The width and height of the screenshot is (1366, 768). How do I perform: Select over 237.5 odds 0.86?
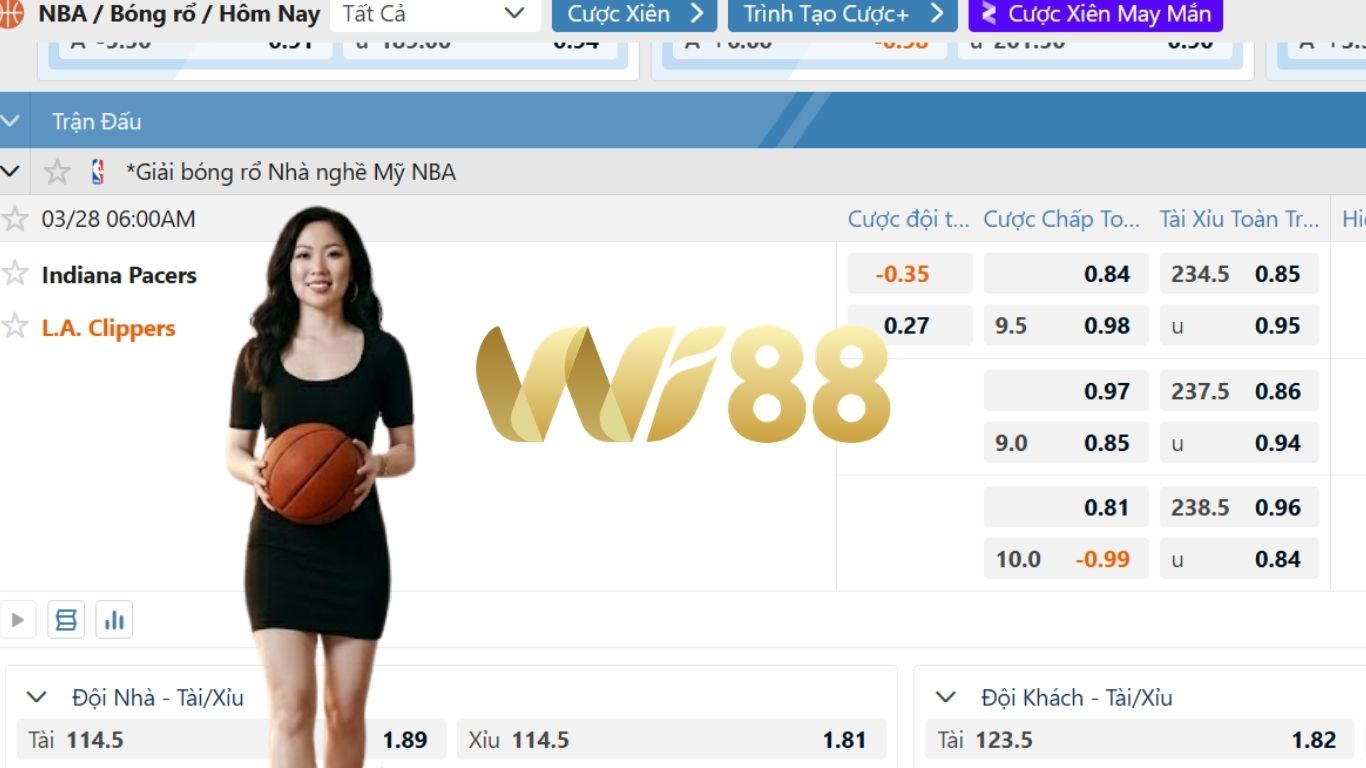[x=1239, y=391]
